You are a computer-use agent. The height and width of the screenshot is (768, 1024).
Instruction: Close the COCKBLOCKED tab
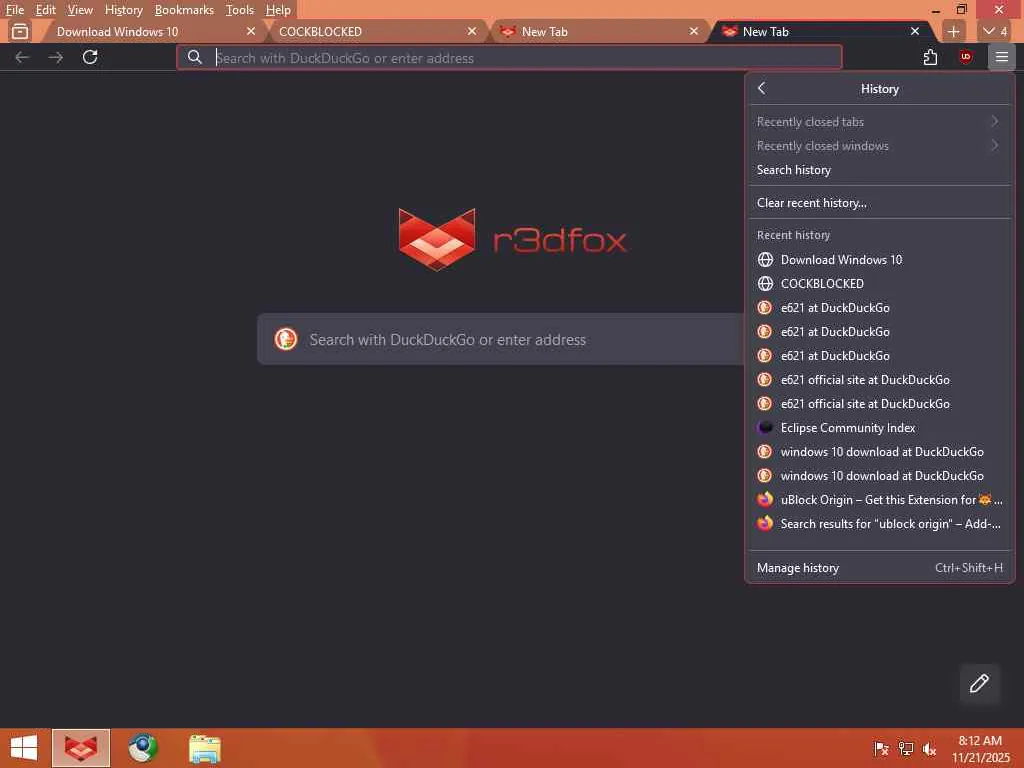(472, 31)
